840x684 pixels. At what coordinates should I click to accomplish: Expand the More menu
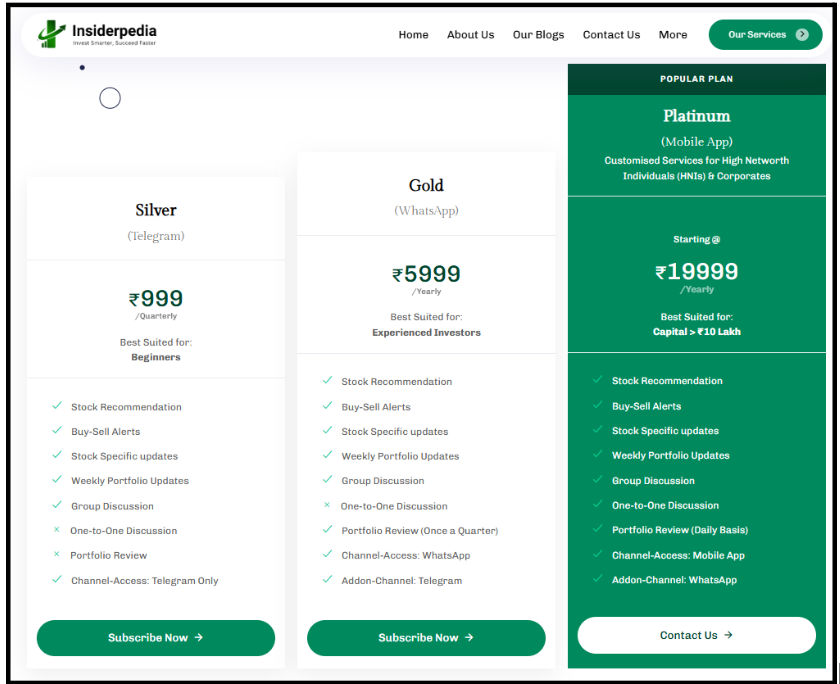(x=673, y=35)
